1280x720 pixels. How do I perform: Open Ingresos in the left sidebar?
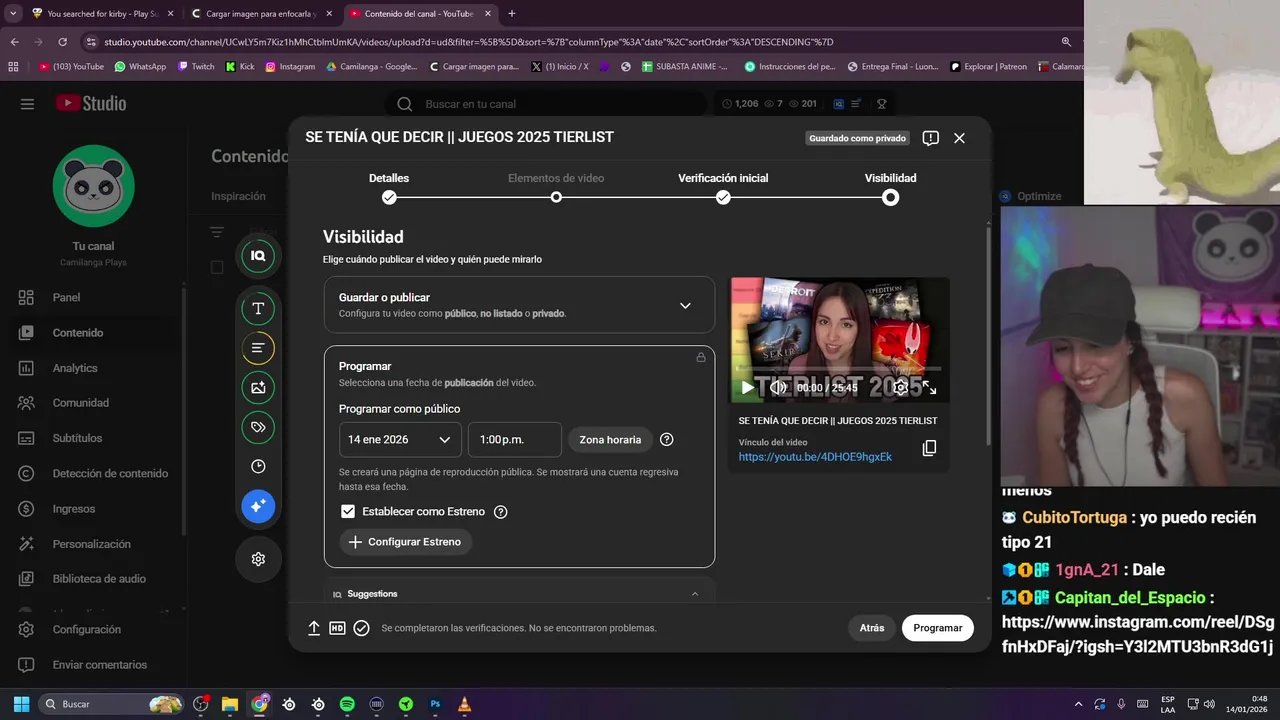93,509
